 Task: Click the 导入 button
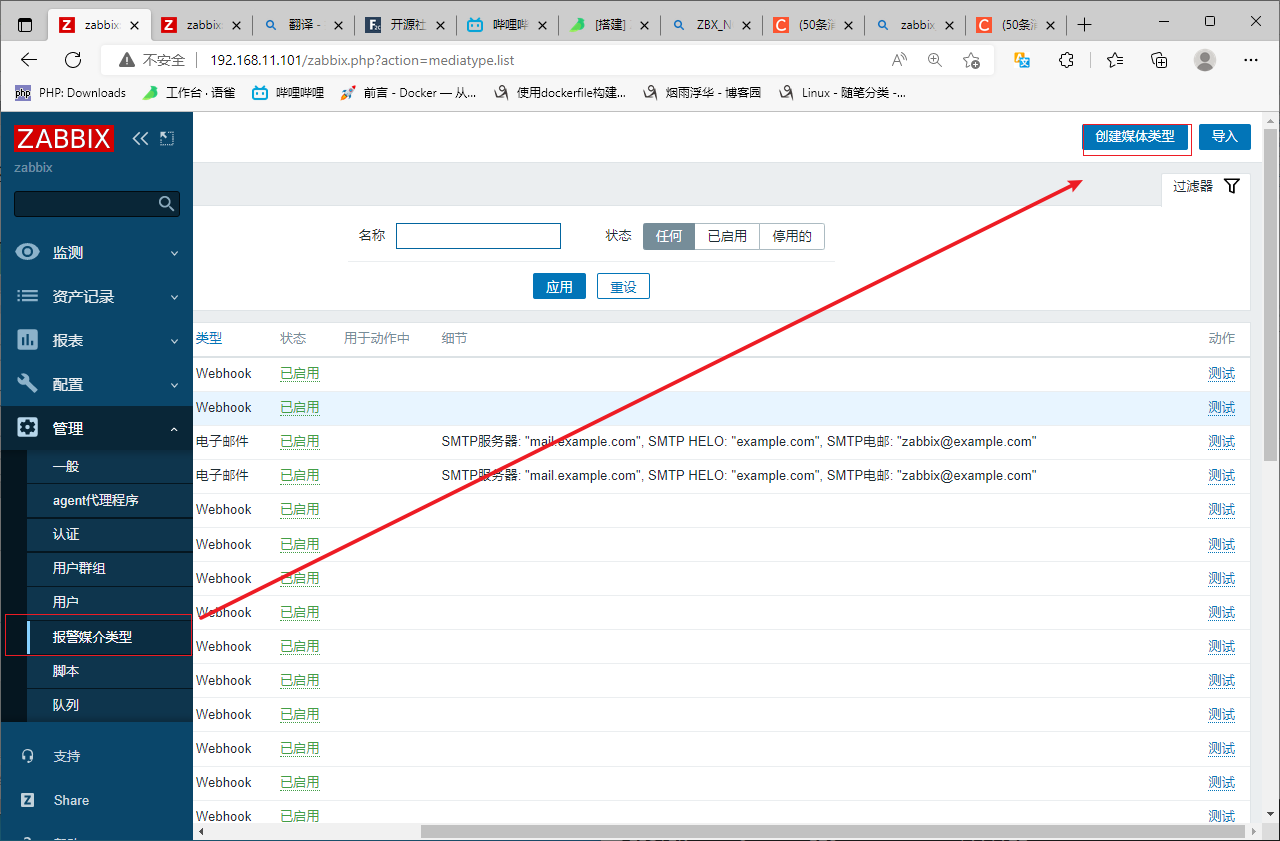click(1224, 136)
